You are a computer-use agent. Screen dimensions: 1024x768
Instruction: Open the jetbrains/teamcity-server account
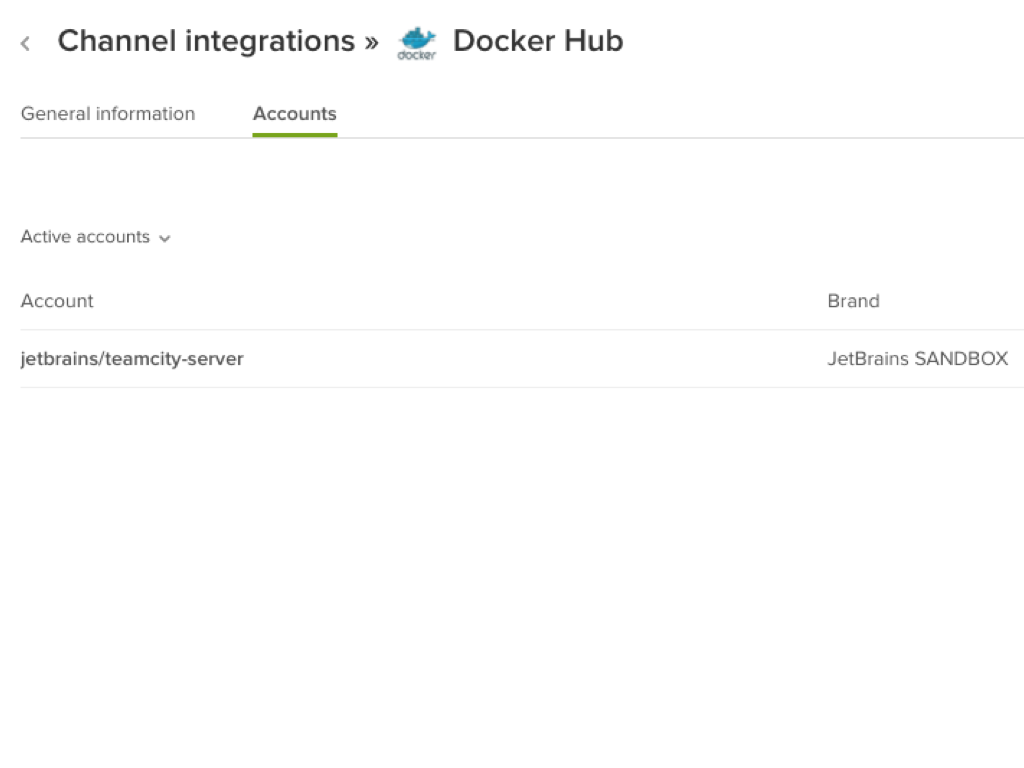point(132,359)
